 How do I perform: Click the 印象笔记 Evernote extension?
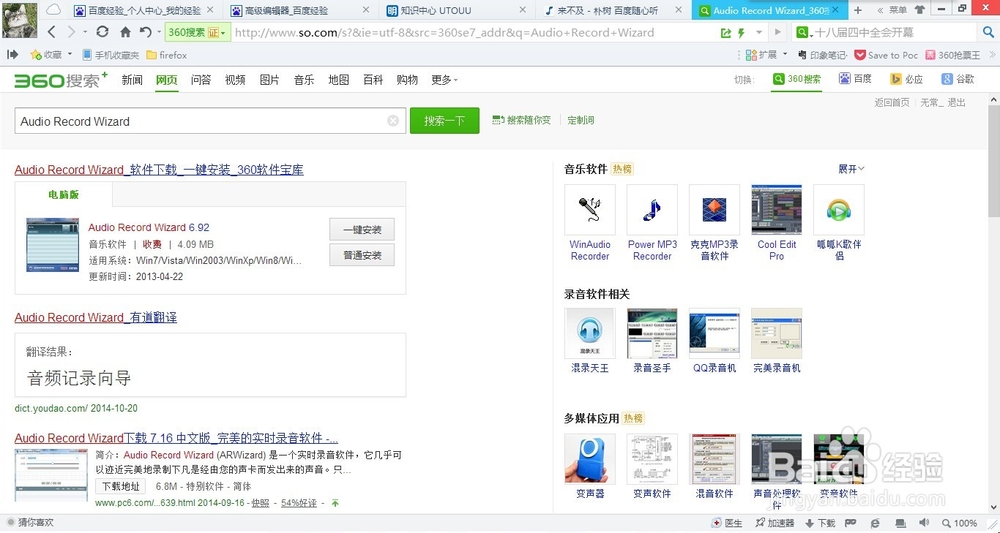coord(822,55)
